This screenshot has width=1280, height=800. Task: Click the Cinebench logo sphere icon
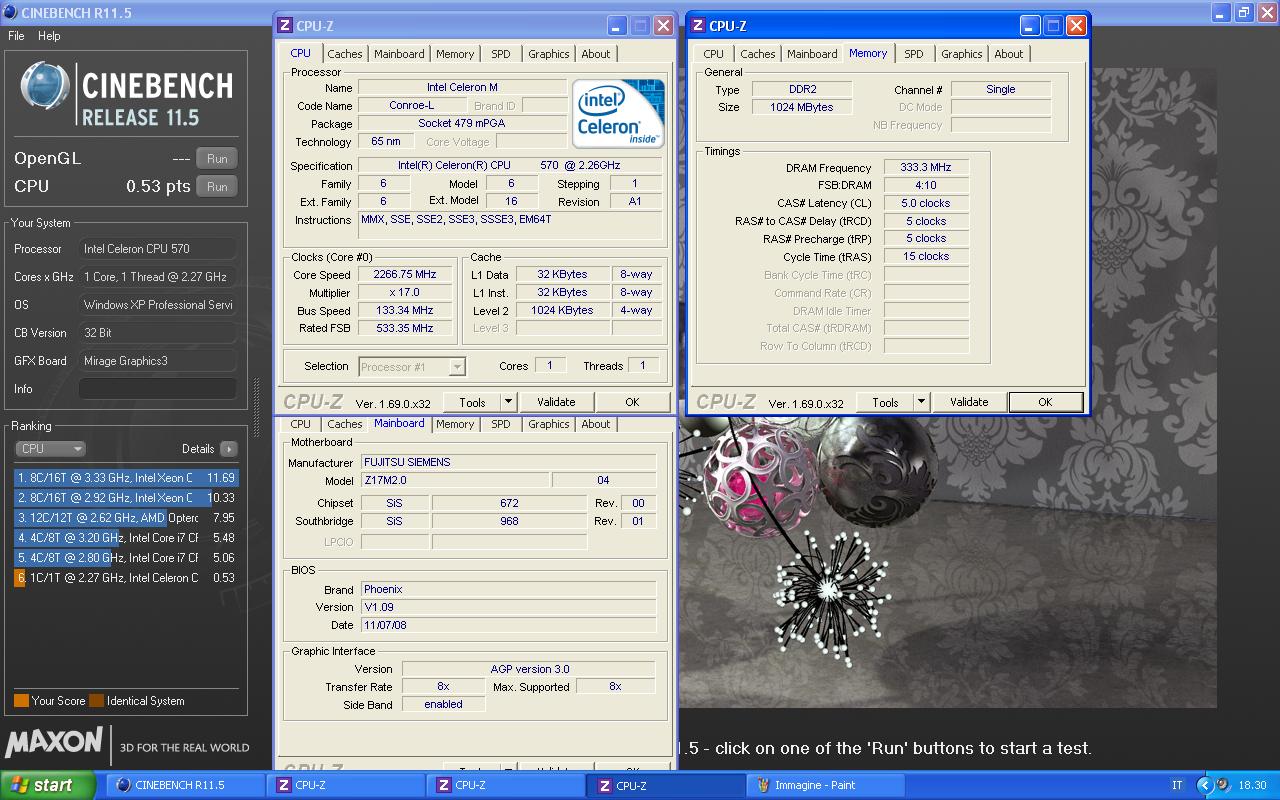[45, 87]
